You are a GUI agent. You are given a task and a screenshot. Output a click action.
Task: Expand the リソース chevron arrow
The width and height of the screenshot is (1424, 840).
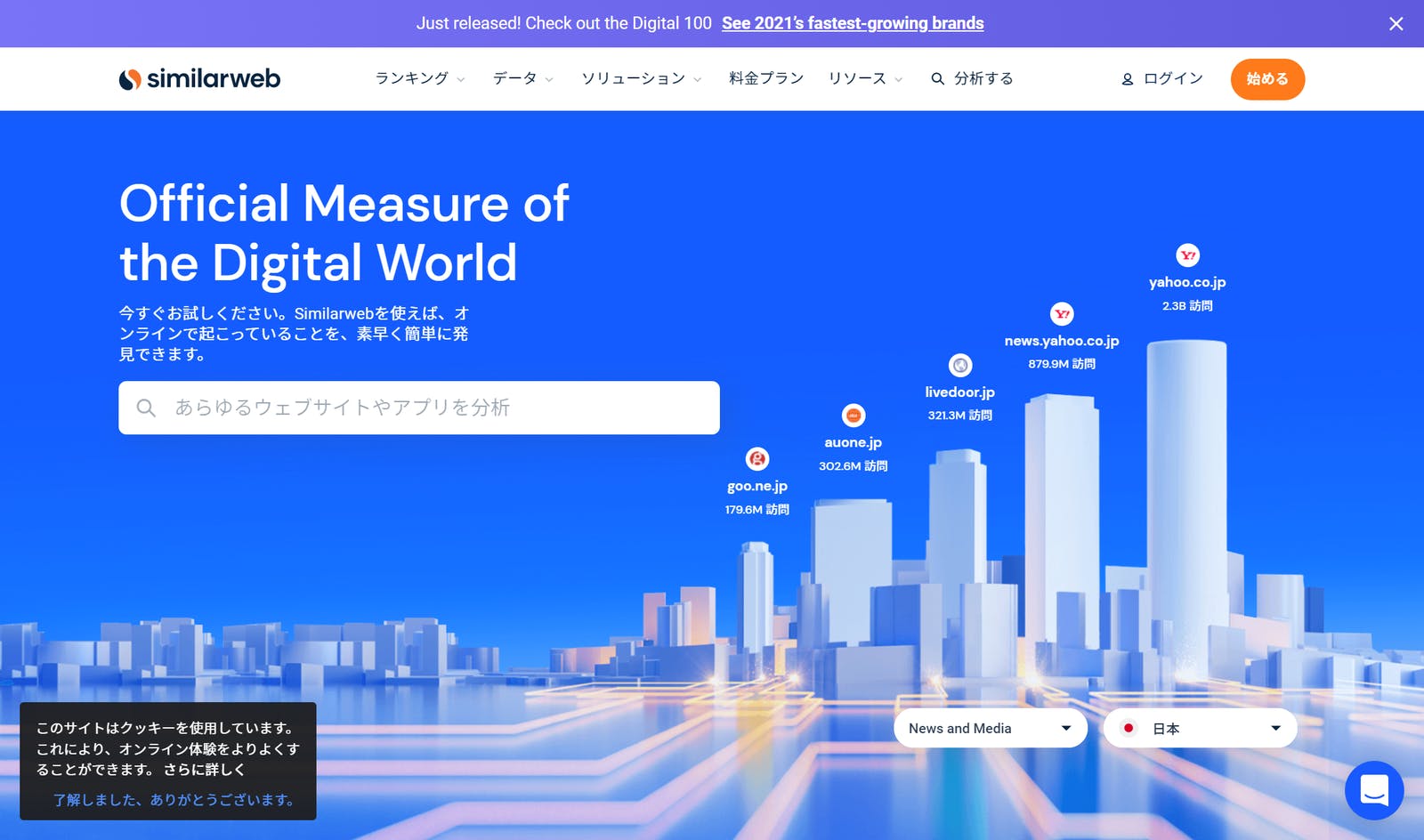click(x=899, y=79)
